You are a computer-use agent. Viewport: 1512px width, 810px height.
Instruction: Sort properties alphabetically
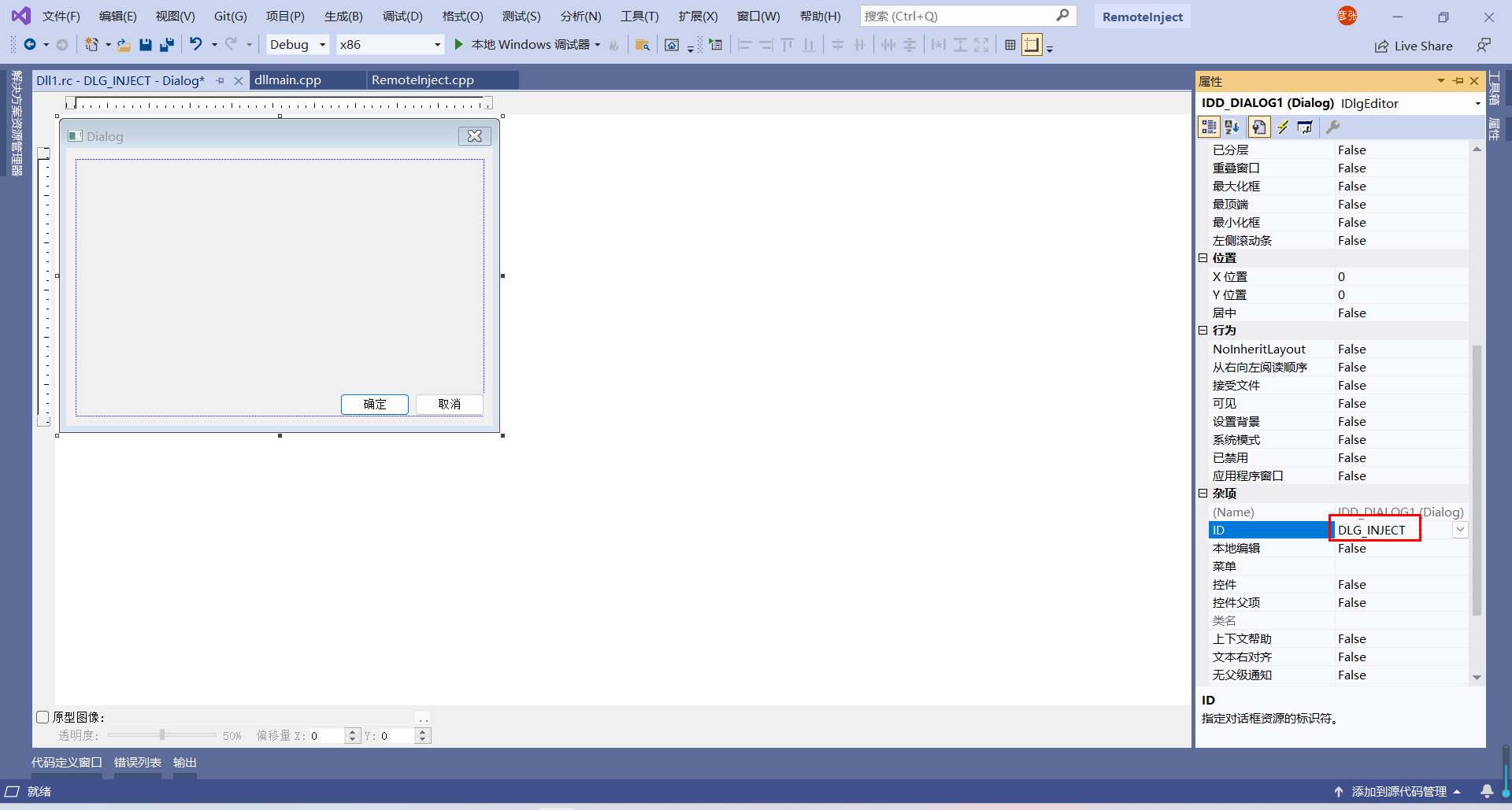1232,127
